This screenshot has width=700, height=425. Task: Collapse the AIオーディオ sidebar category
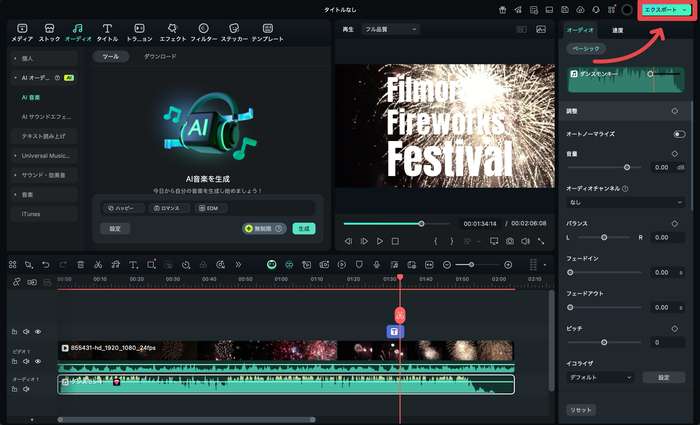[44, 78]
